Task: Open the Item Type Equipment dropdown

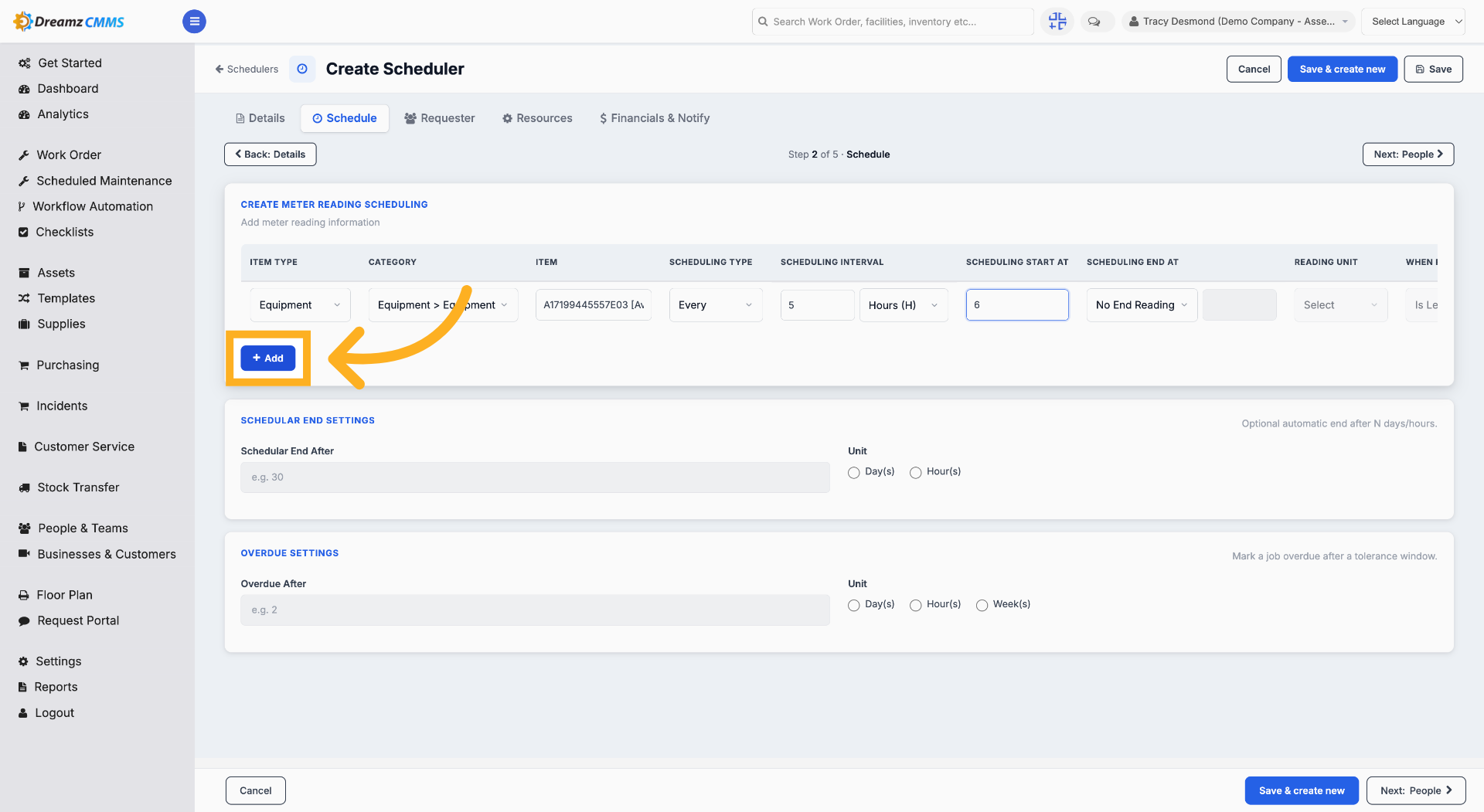Action: [x=300, y=305]
